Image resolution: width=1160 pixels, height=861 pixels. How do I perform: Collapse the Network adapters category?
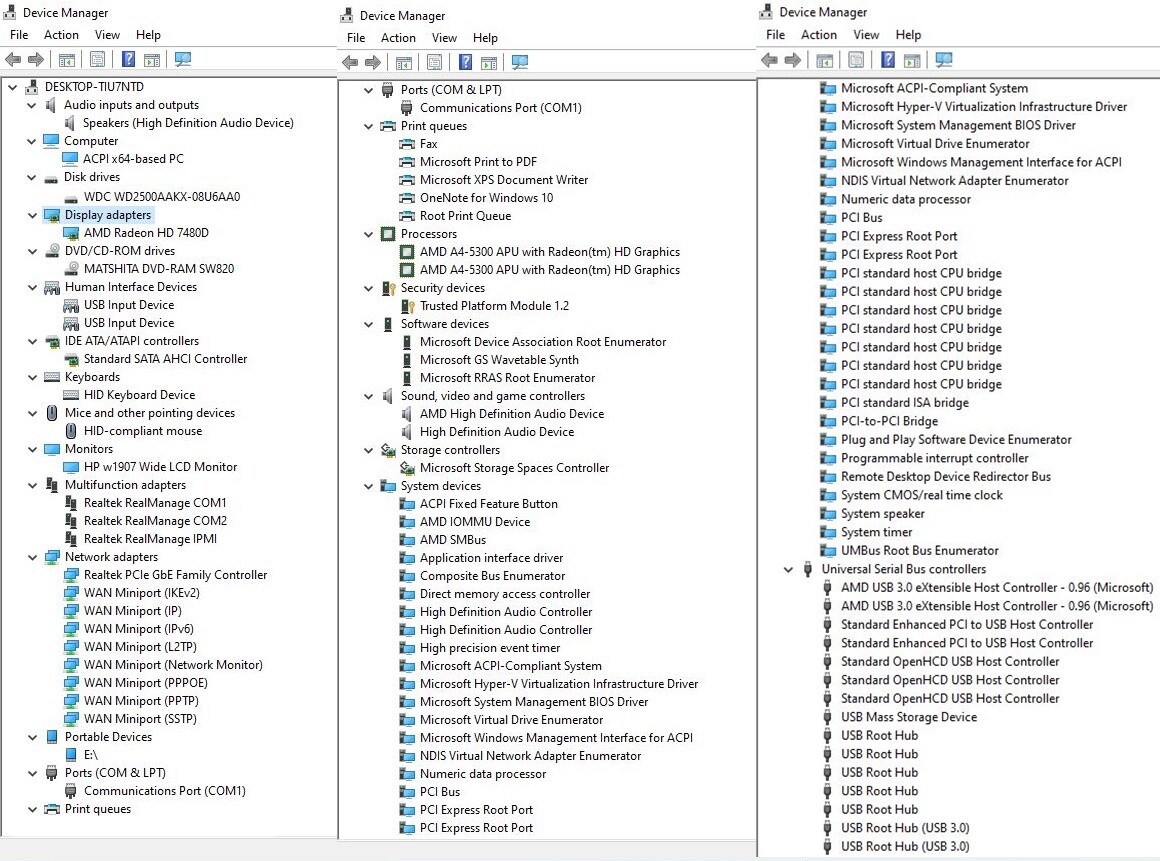(32, 557)
